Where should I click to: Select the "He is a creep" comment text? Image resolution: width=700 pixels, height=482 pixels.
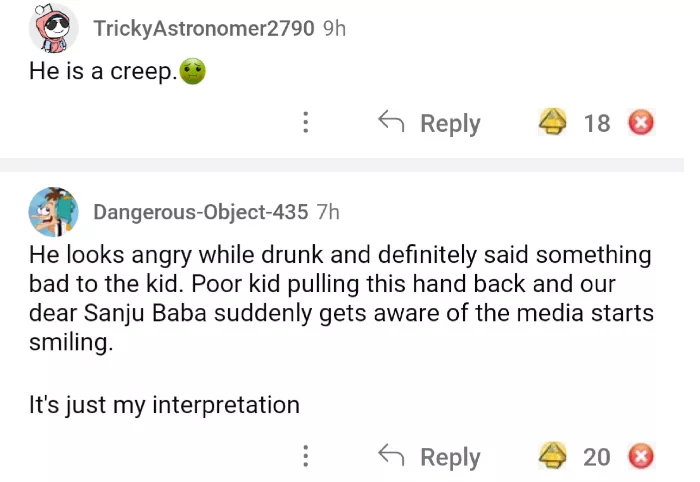point(102,73)
